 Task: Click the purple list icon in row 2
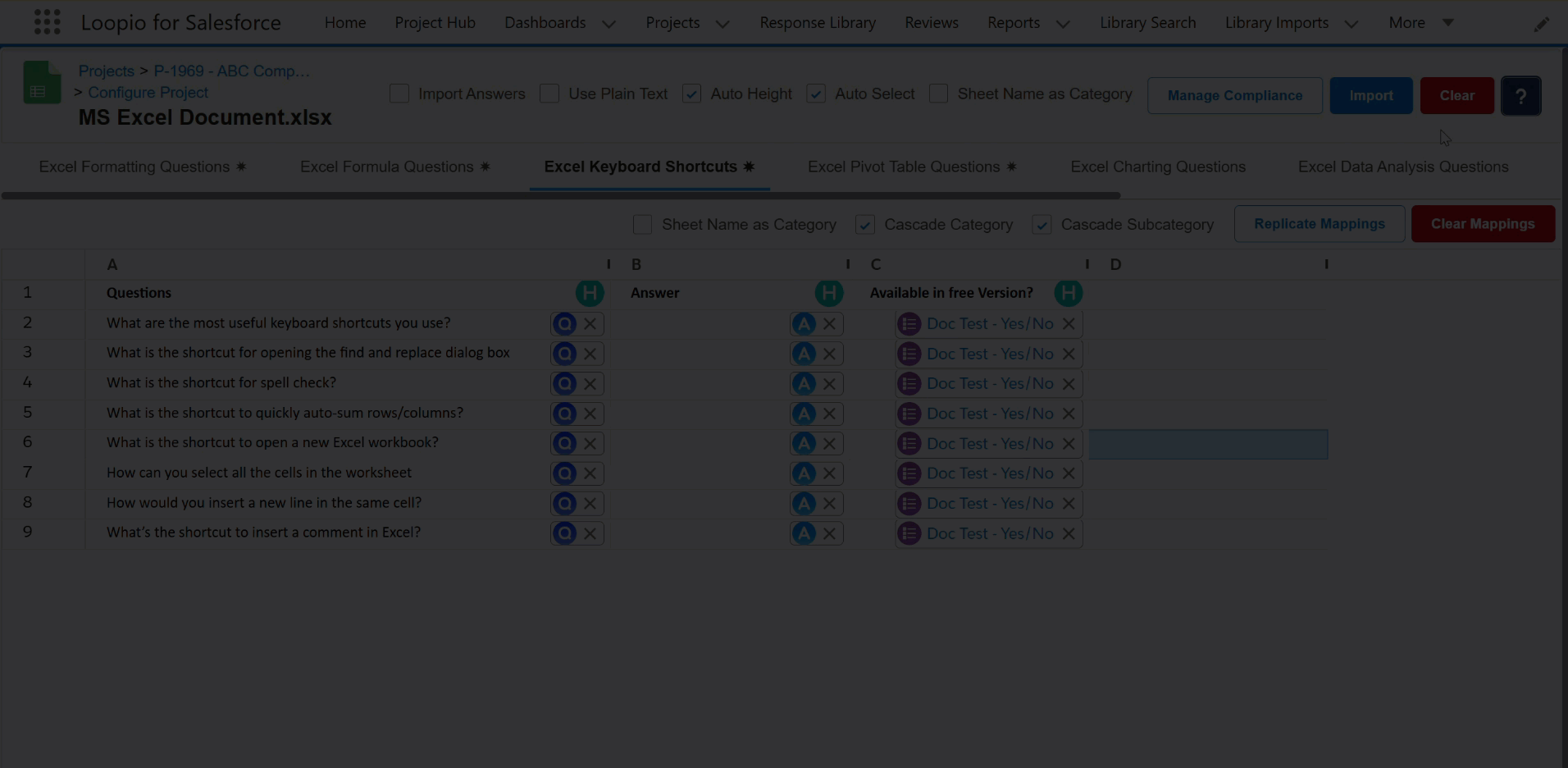(909, 323)
